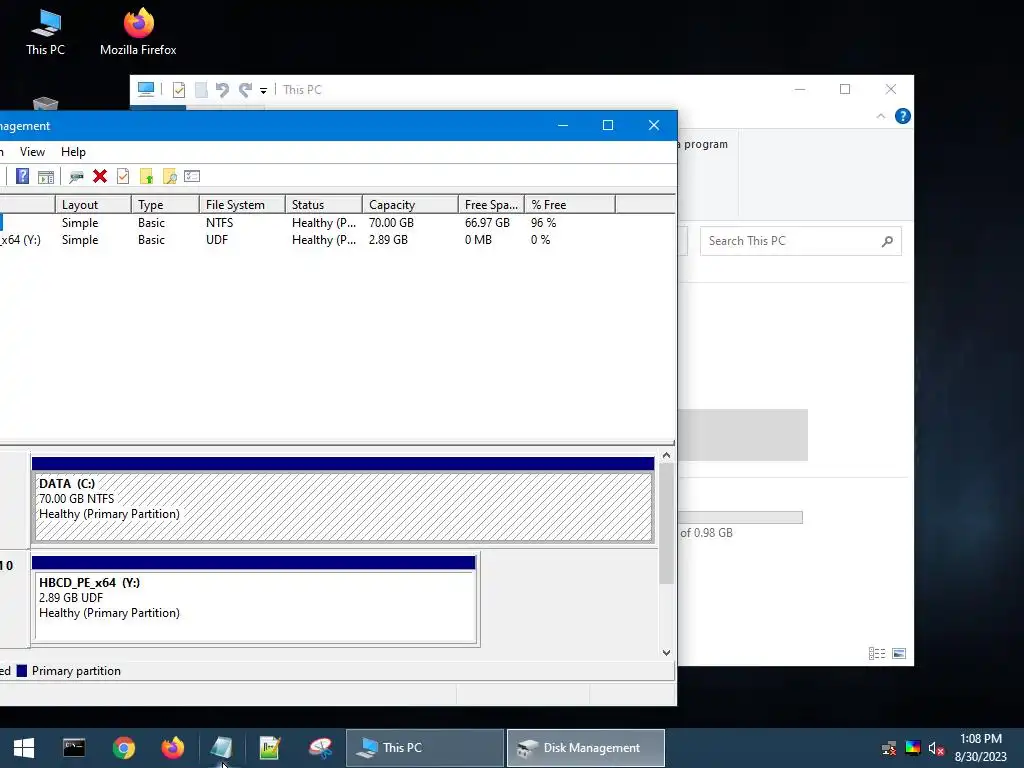
Task: Sort by File System column header
Action: pos(242,204)
